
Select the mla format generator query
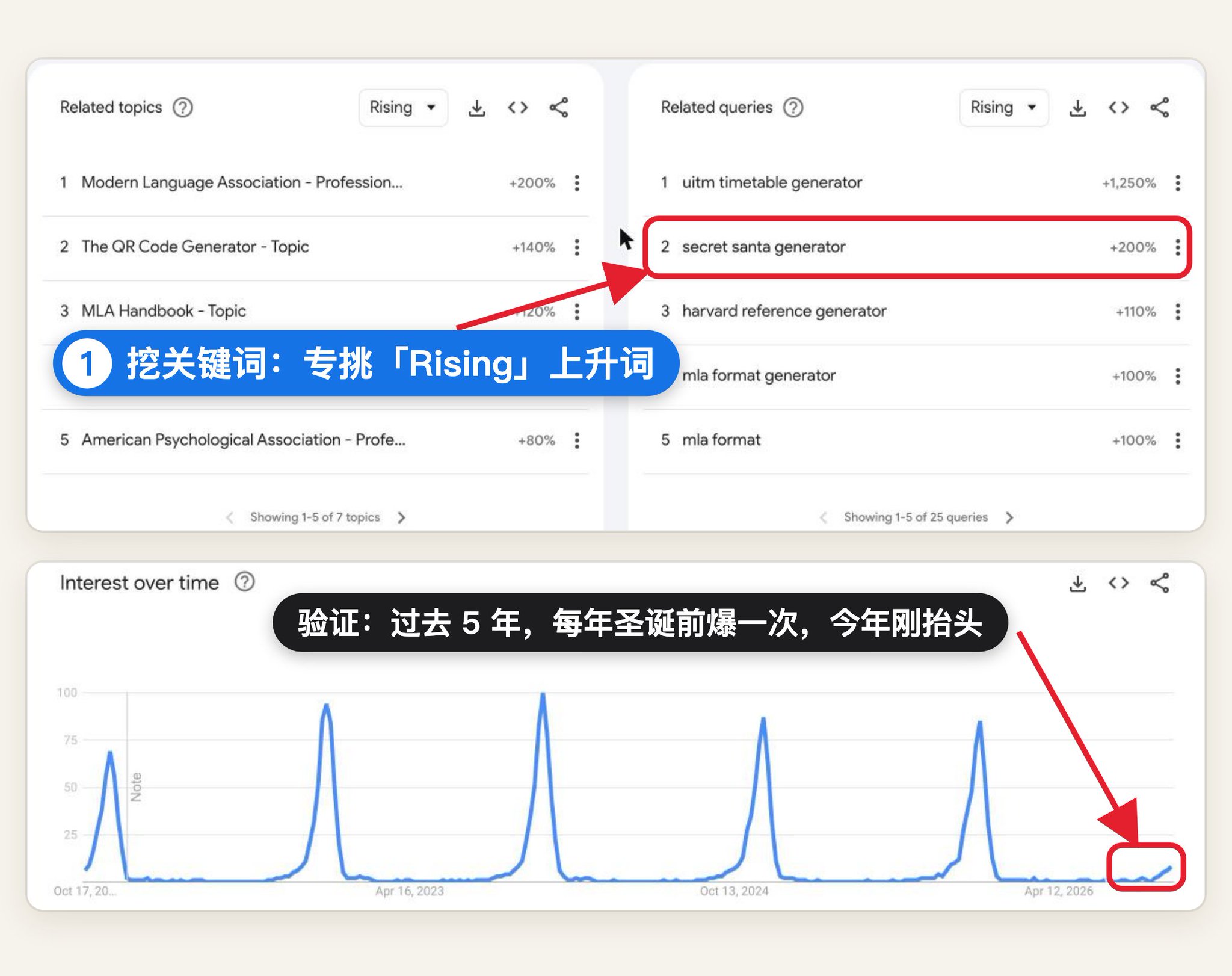[x=759, y=375]
